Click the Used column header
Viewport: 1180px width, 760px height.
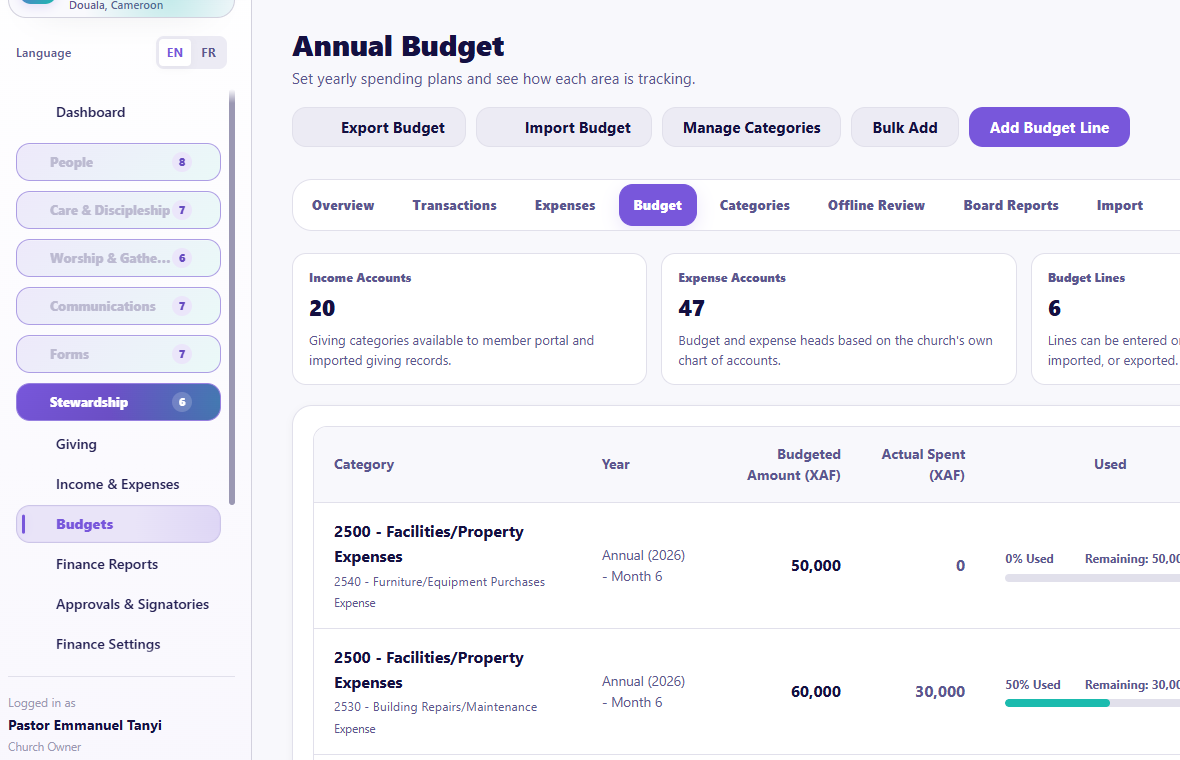point(1109,464)
